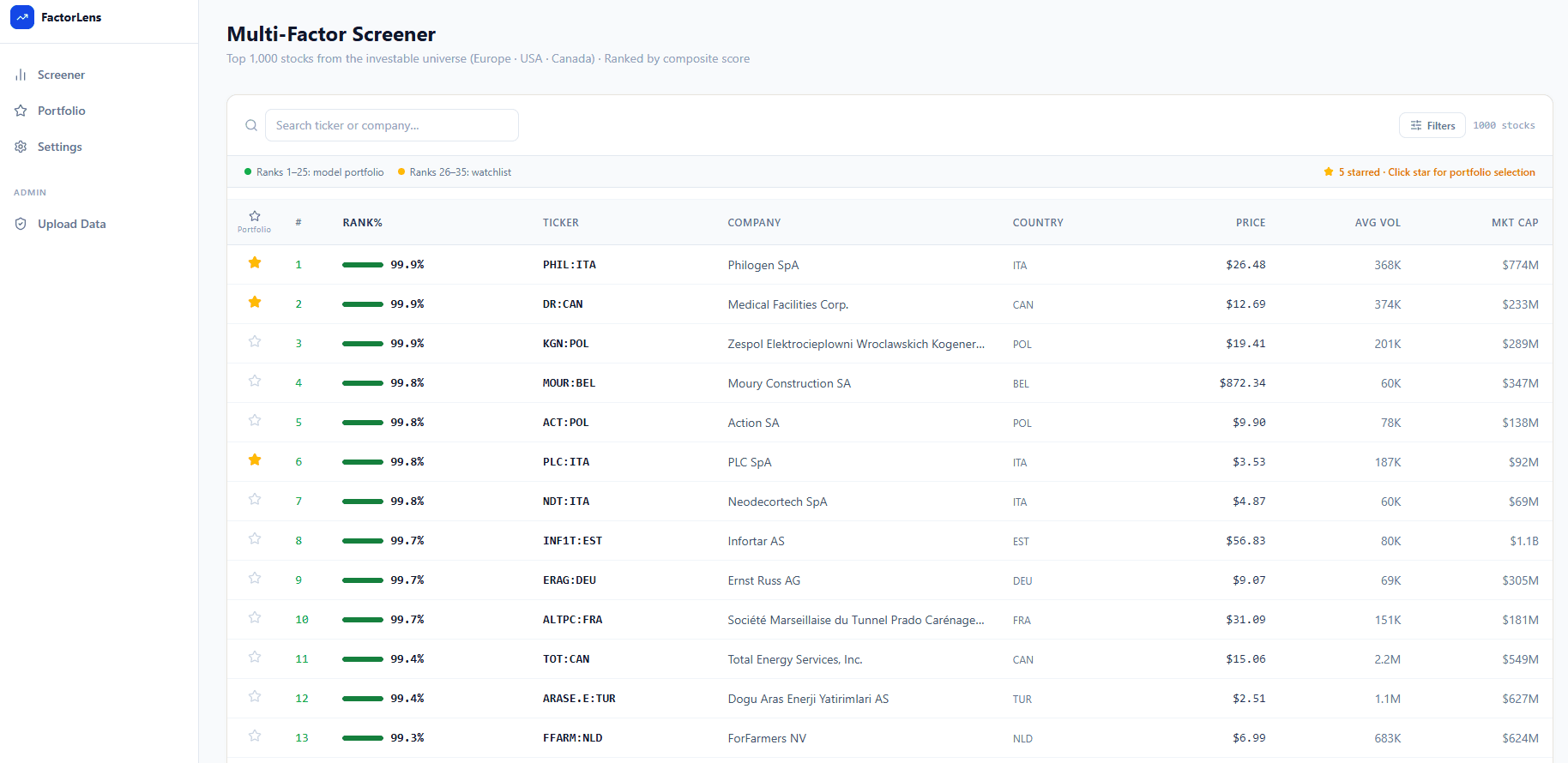The width and height of the screenshot is (1568, 763).
Task: Click the ACT:POL ticker
Action: click(566, 423)
